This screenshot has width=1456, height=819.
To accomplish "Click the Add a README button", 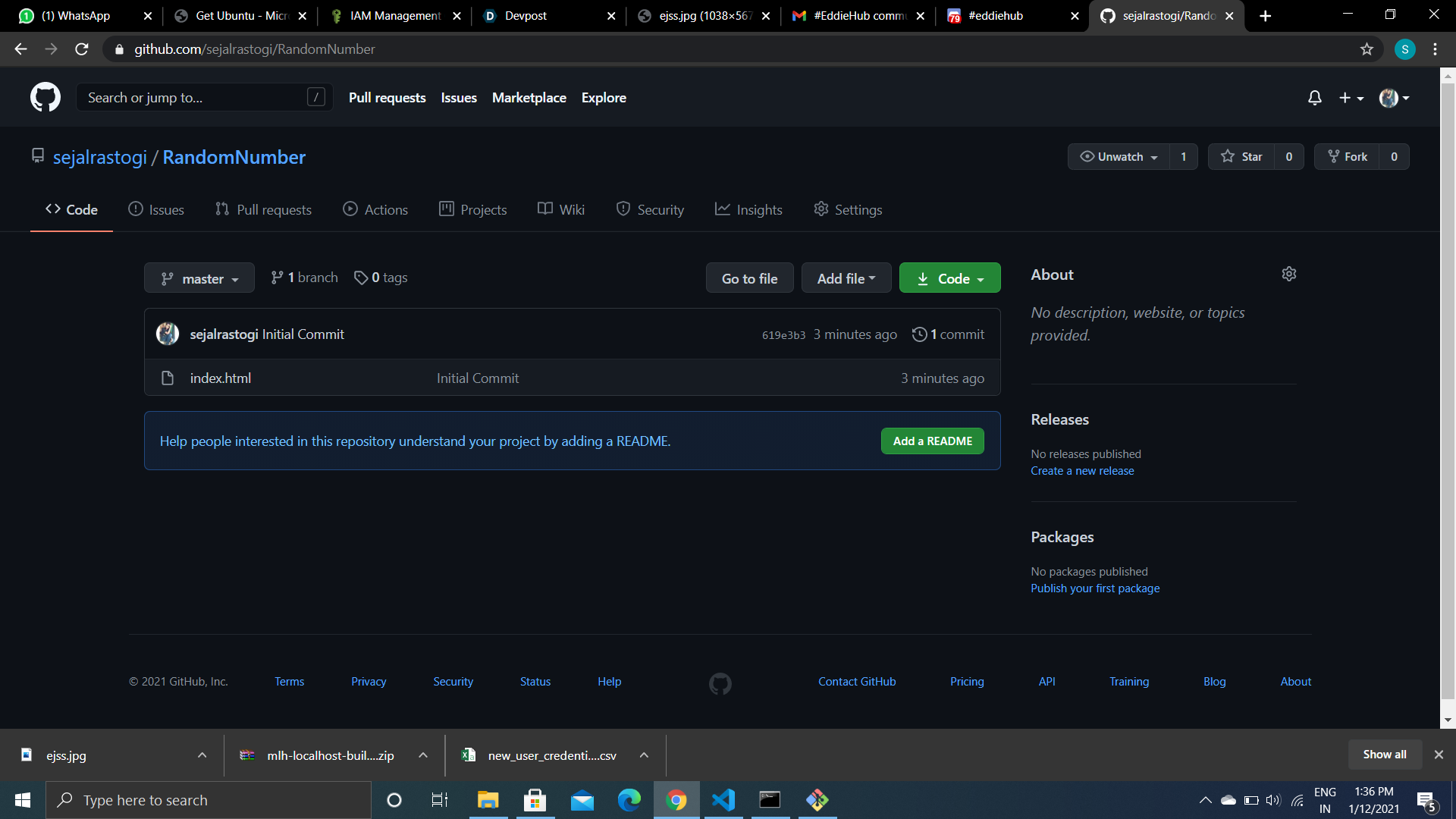I will [x=932, y=441].
